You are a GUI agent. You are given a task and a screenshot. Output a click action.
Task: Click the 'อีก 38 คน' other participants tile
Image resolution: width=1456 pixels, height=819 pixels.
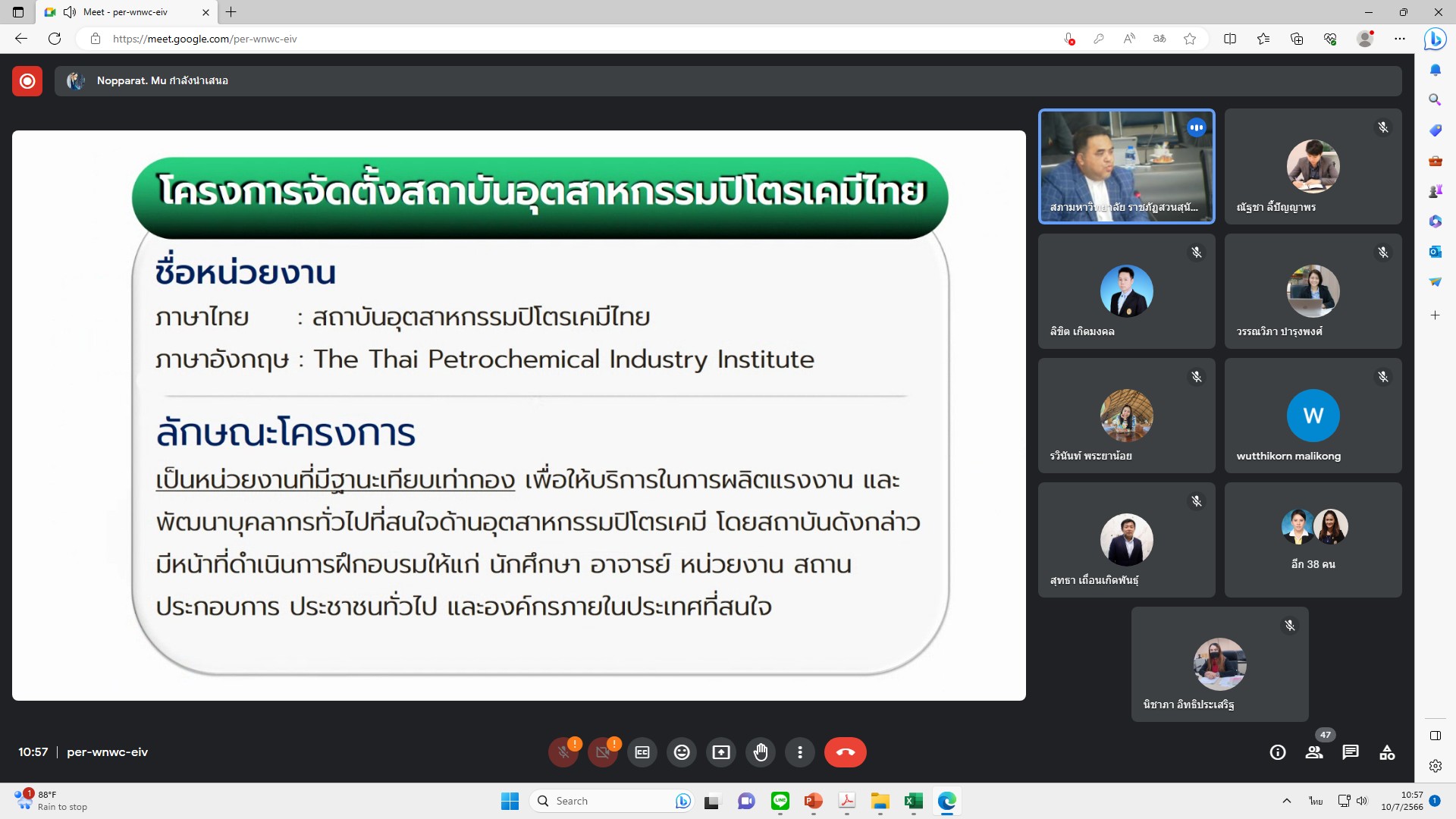1313,540
